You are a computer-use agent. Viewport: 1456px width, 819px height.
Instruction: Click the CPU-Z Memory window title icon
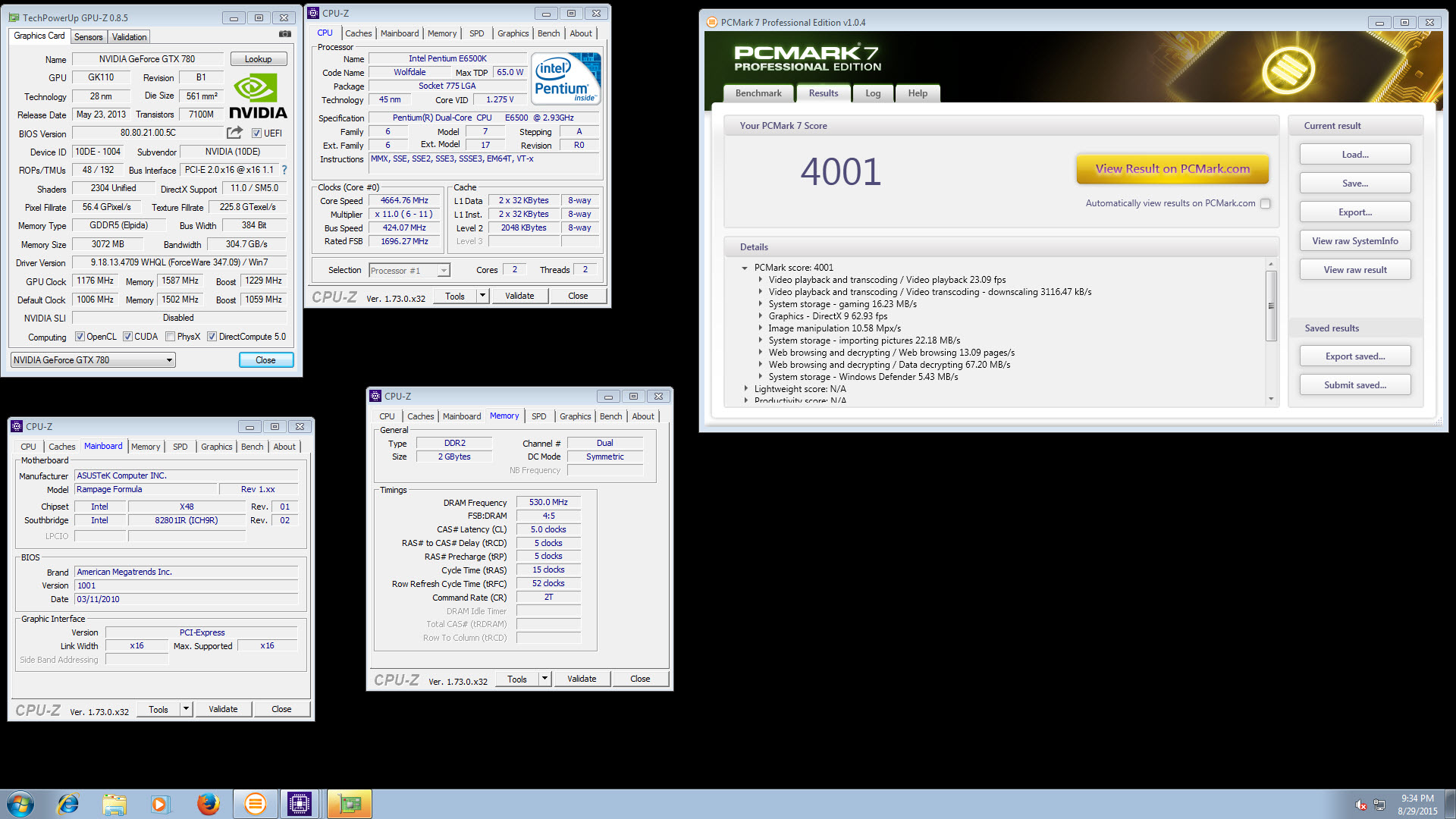[x=375, y=396]
